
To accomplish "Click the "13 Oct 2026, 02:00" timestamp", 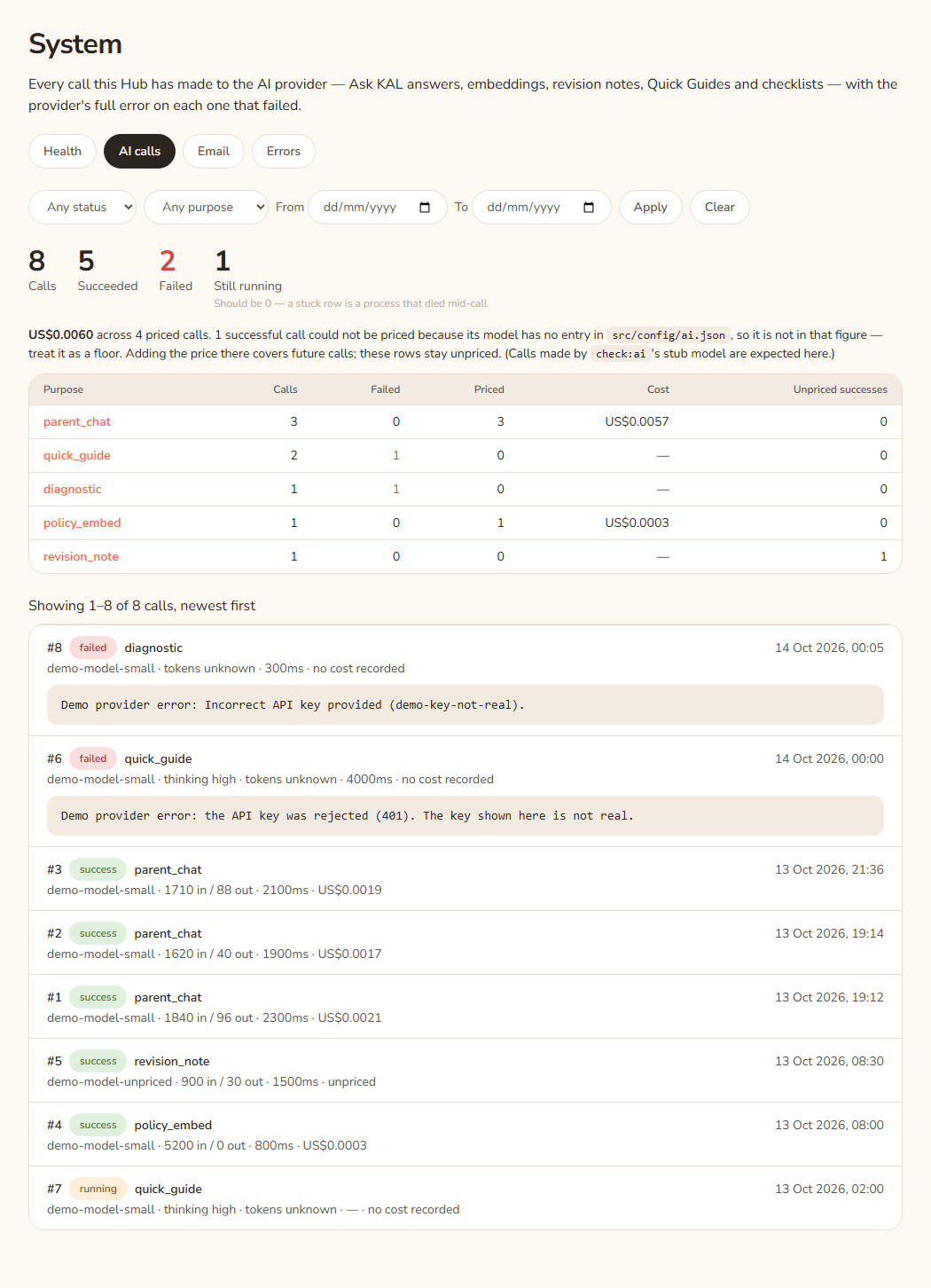I will click(829, 1190).
